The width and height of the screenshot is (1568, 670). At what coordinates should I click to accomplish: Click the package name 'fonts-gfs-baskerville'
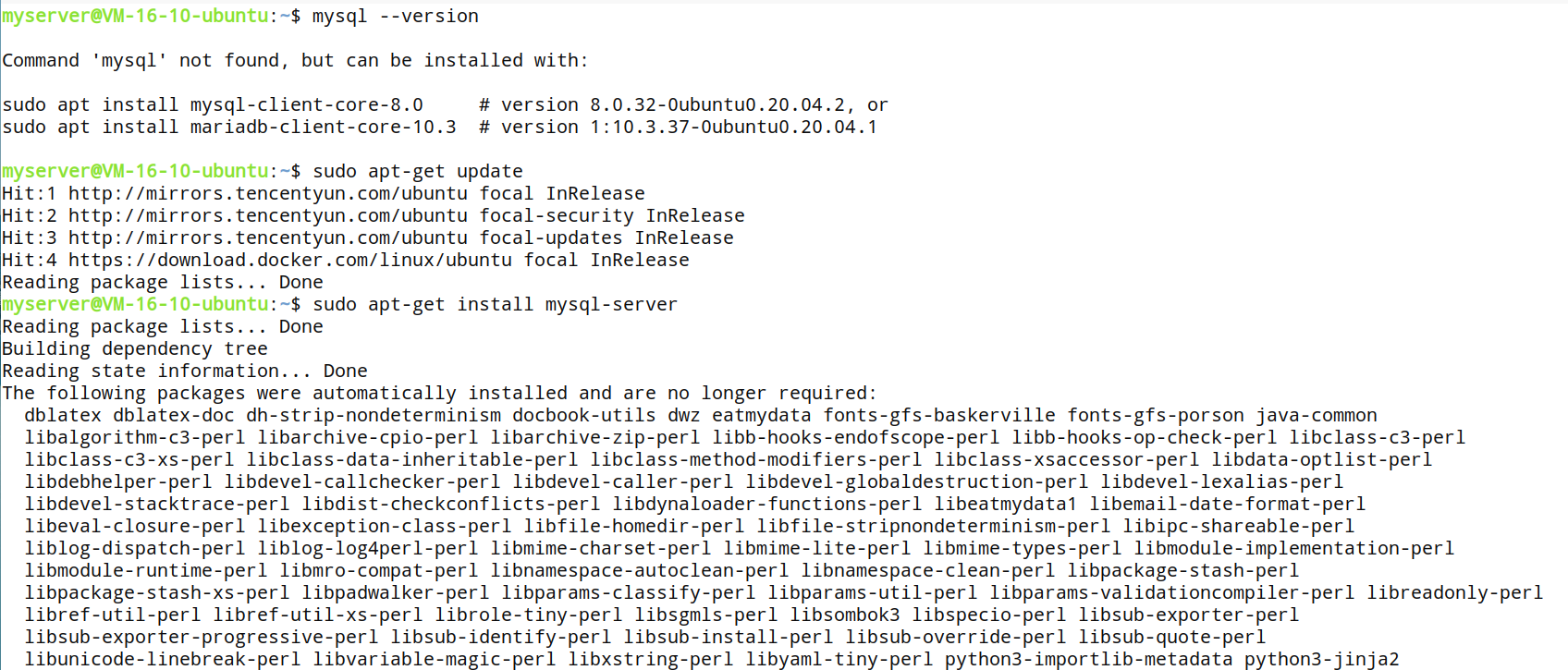(939, 415)
